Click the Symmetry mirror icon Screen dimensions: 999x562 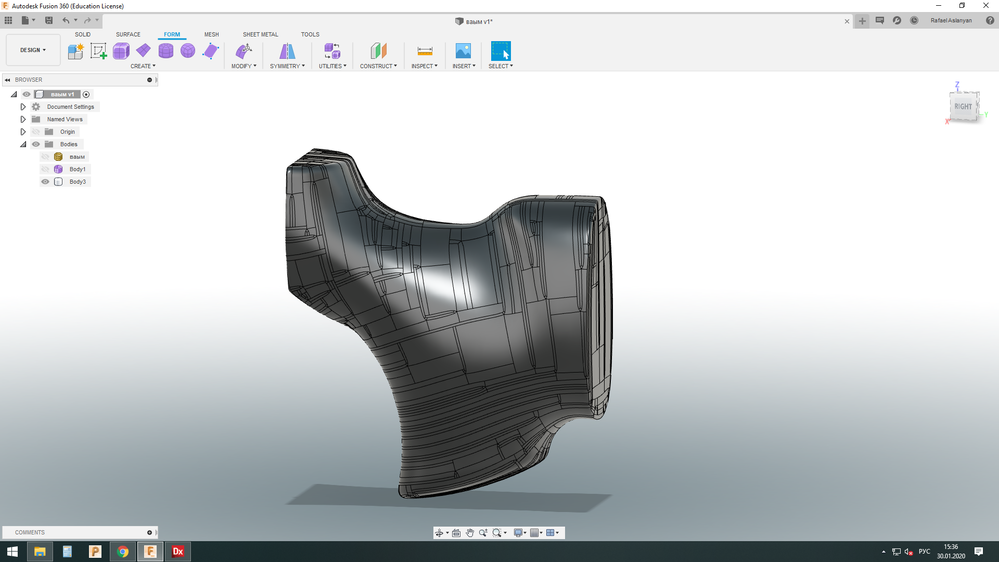pyautogui.click(x=287, y=51)
